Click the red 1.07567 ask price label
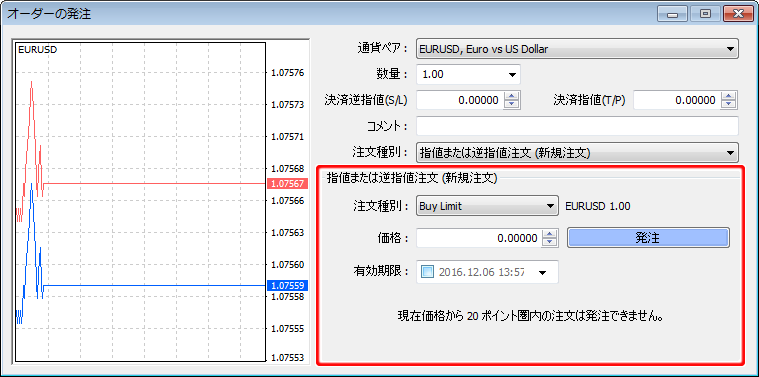Image resolution: width=759 pixels, height=377 pixels. [x=288, y=184]
